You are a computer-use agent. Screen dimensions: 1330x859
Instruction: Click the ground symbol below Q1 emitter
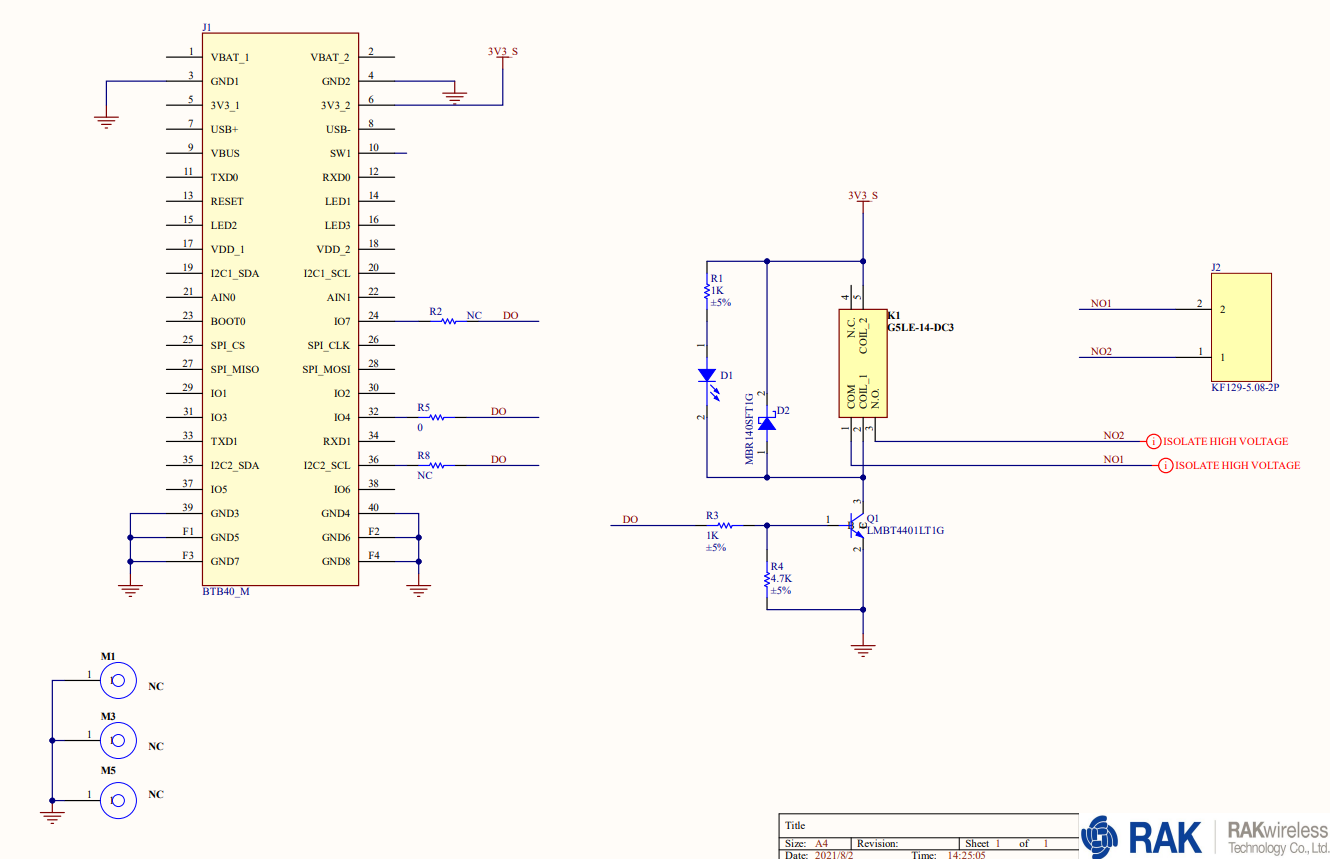tap(863, 650)
